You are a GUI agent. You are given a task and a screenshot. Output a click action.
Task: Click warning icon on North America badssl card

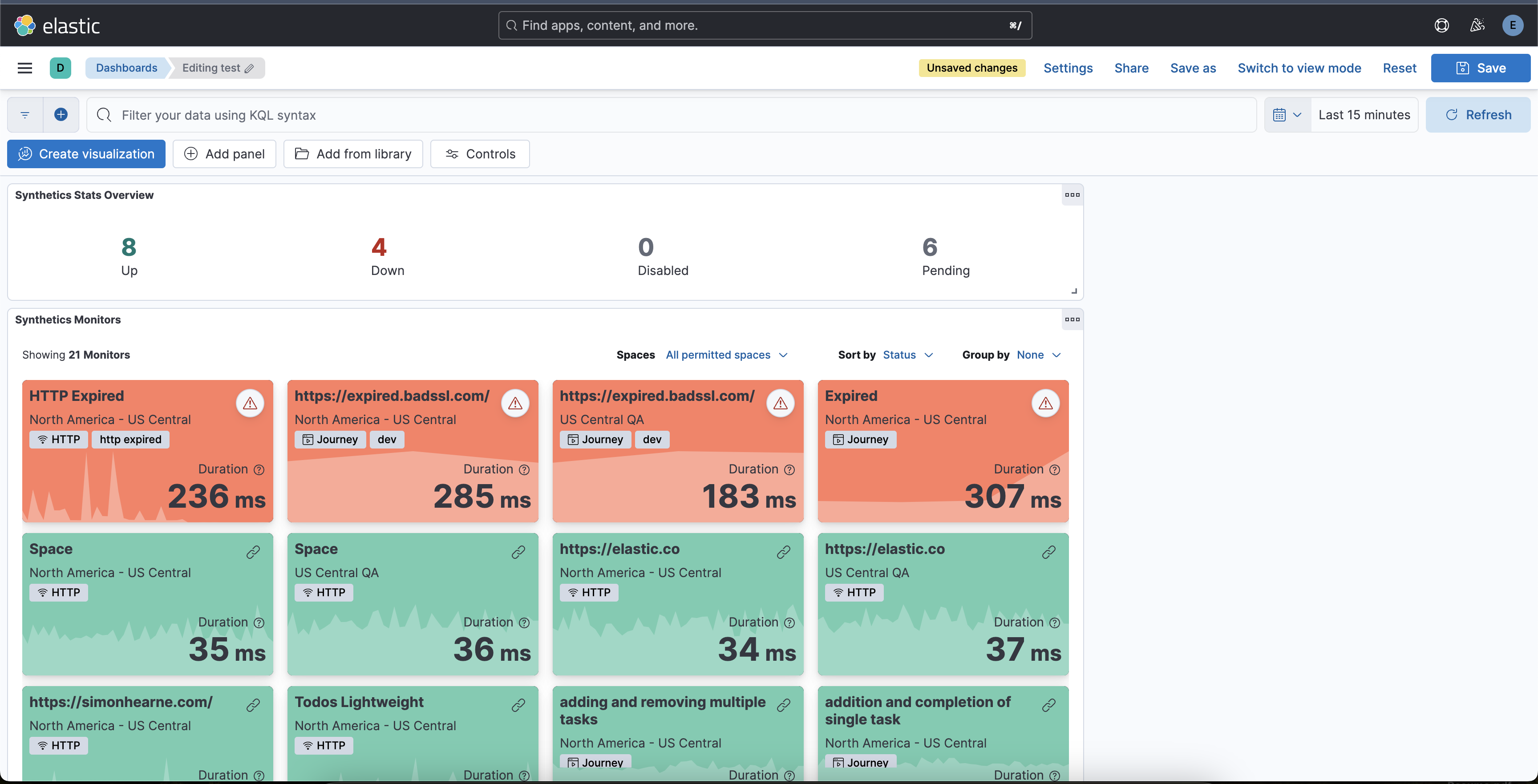[515, 404]
